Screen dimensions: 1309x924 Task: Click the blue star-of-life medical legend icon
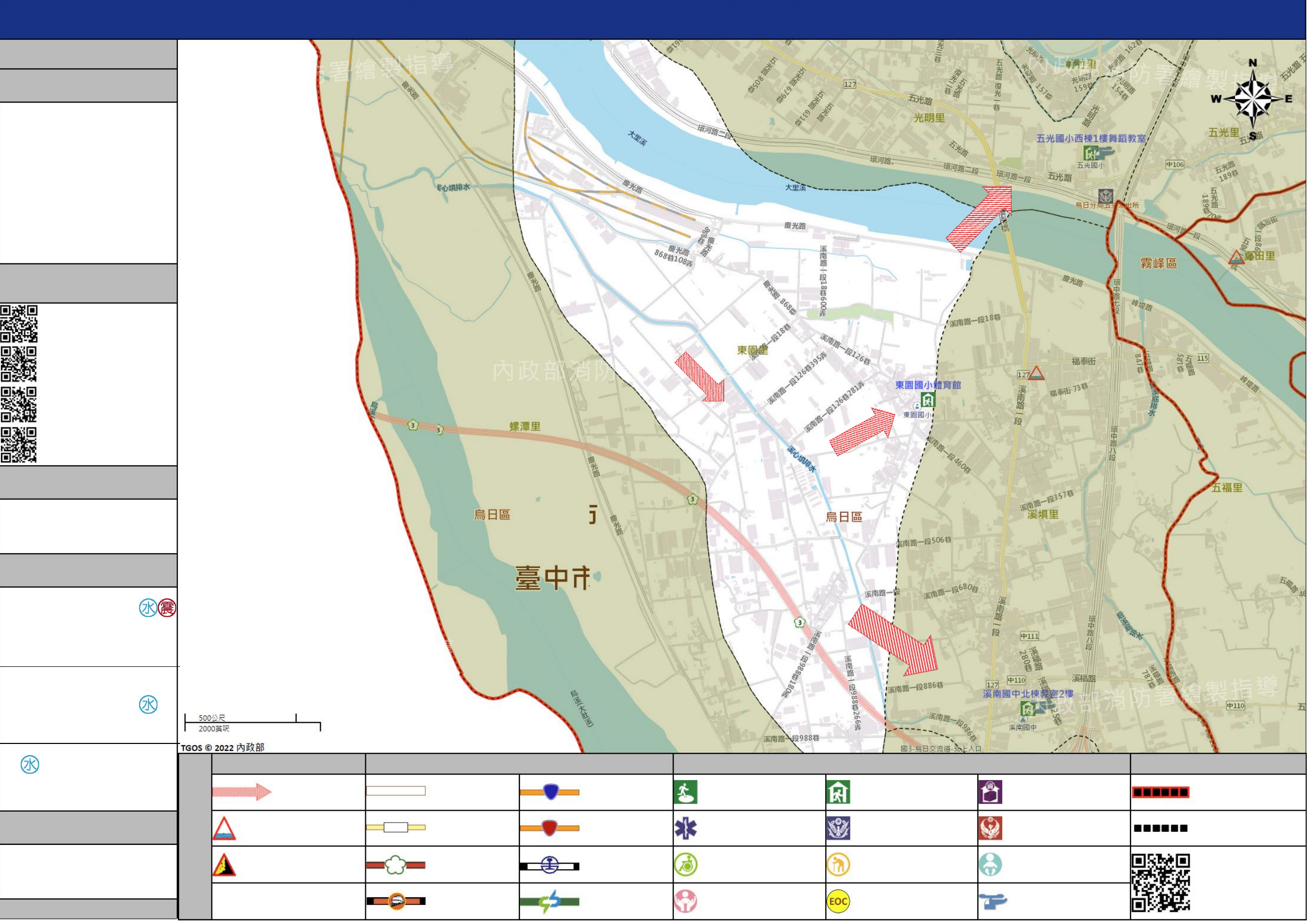pyautogui.click(x=686, y=829)
